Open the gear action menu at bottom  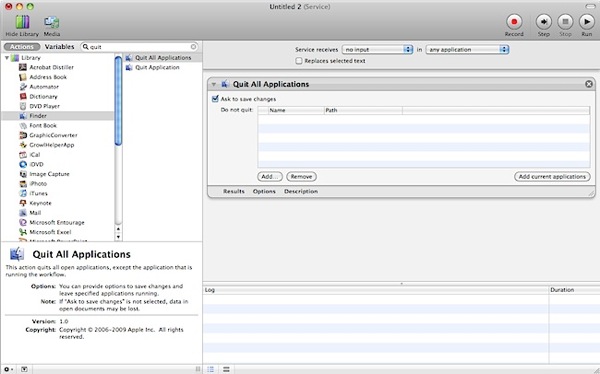(8, 369)
